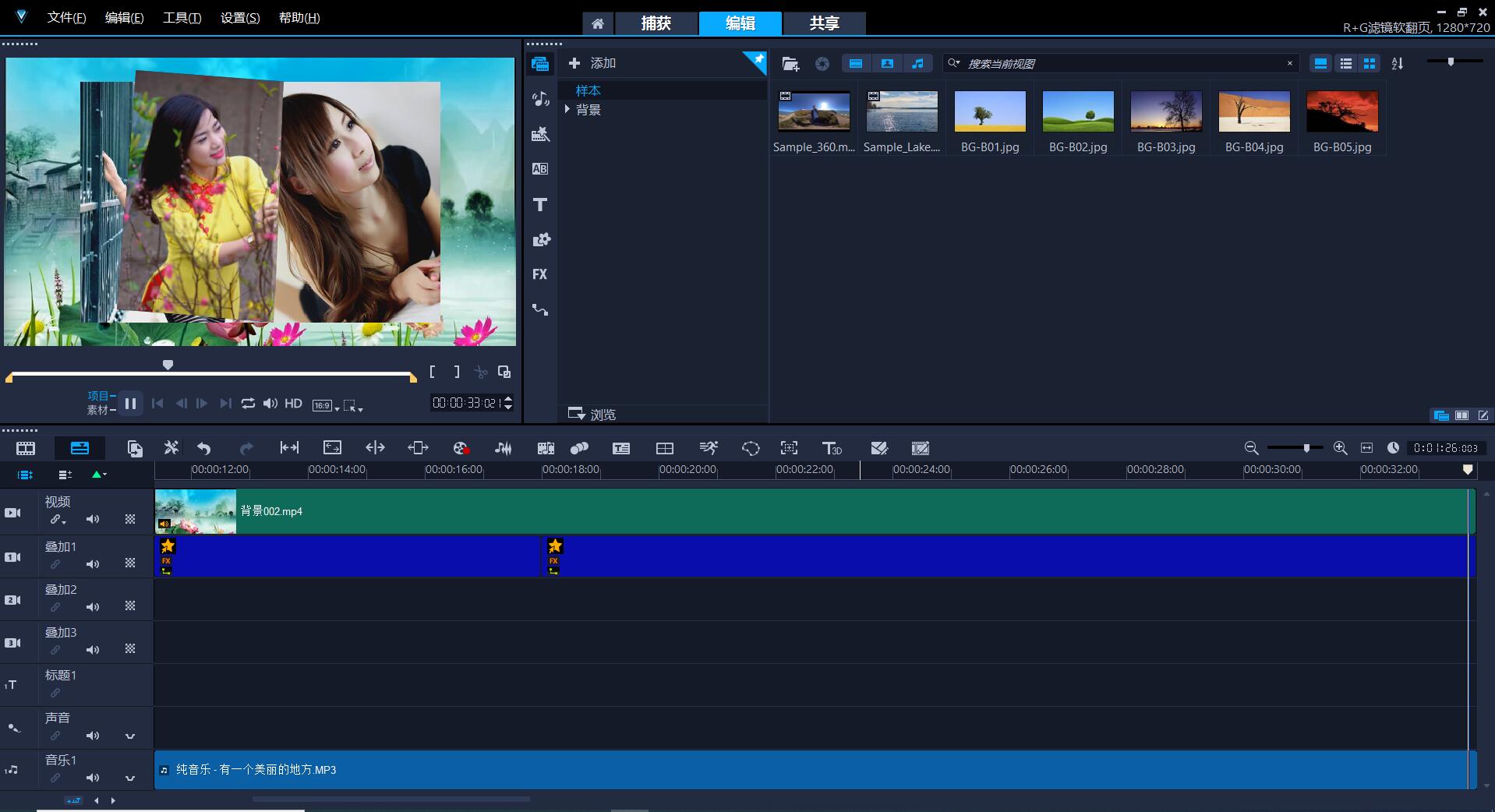Switch to the 共享 tab
1495x812 pixels.
click(x=824, y=23)
